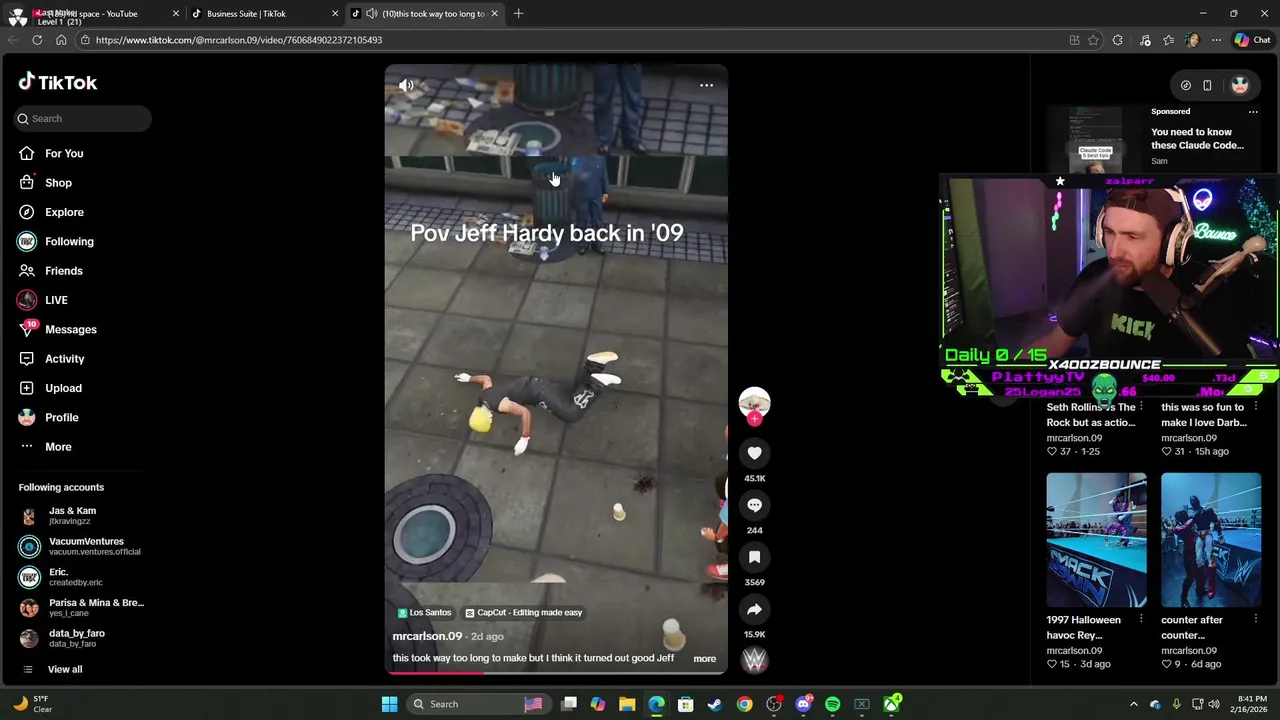Open Discord from the taskbar
Viewport: 1280px width, 720px height.
click(803, 704)
